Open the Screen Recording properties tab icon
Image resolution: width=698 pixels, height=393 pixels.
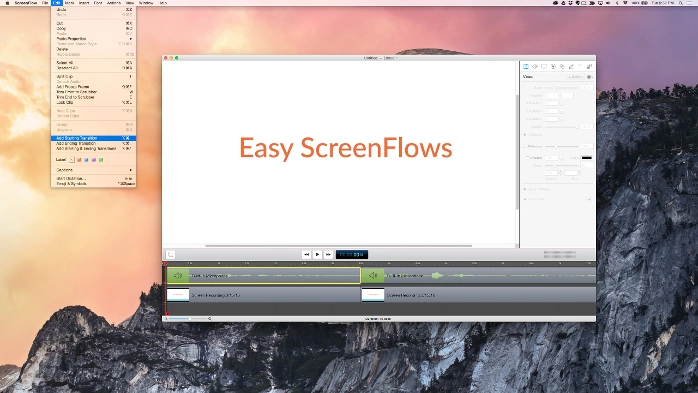click(544, 66)
